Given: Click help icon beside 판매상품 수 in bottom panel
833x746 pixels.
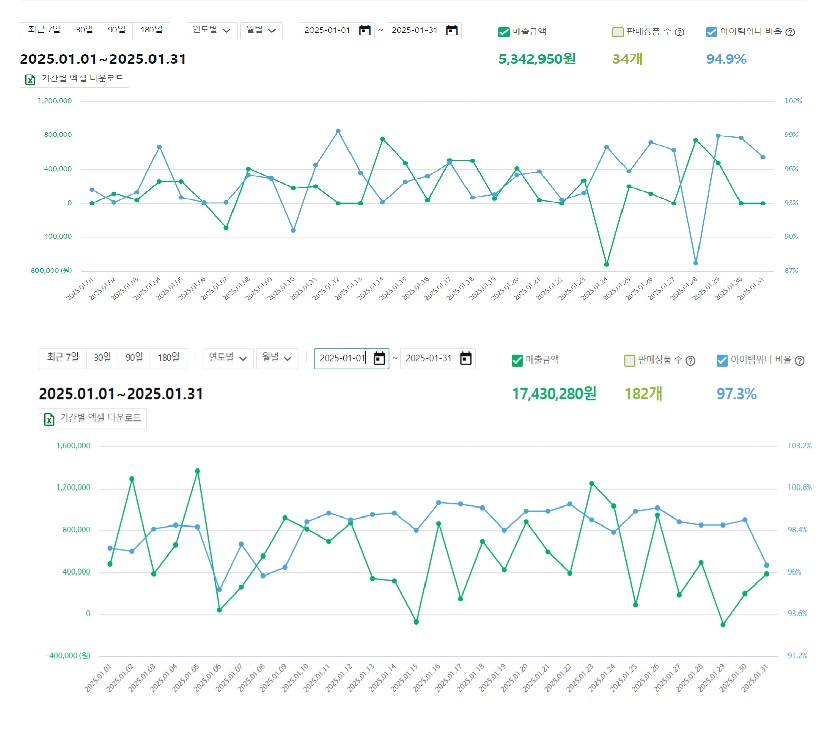Looking at the screenshot, I should [691, 361].
